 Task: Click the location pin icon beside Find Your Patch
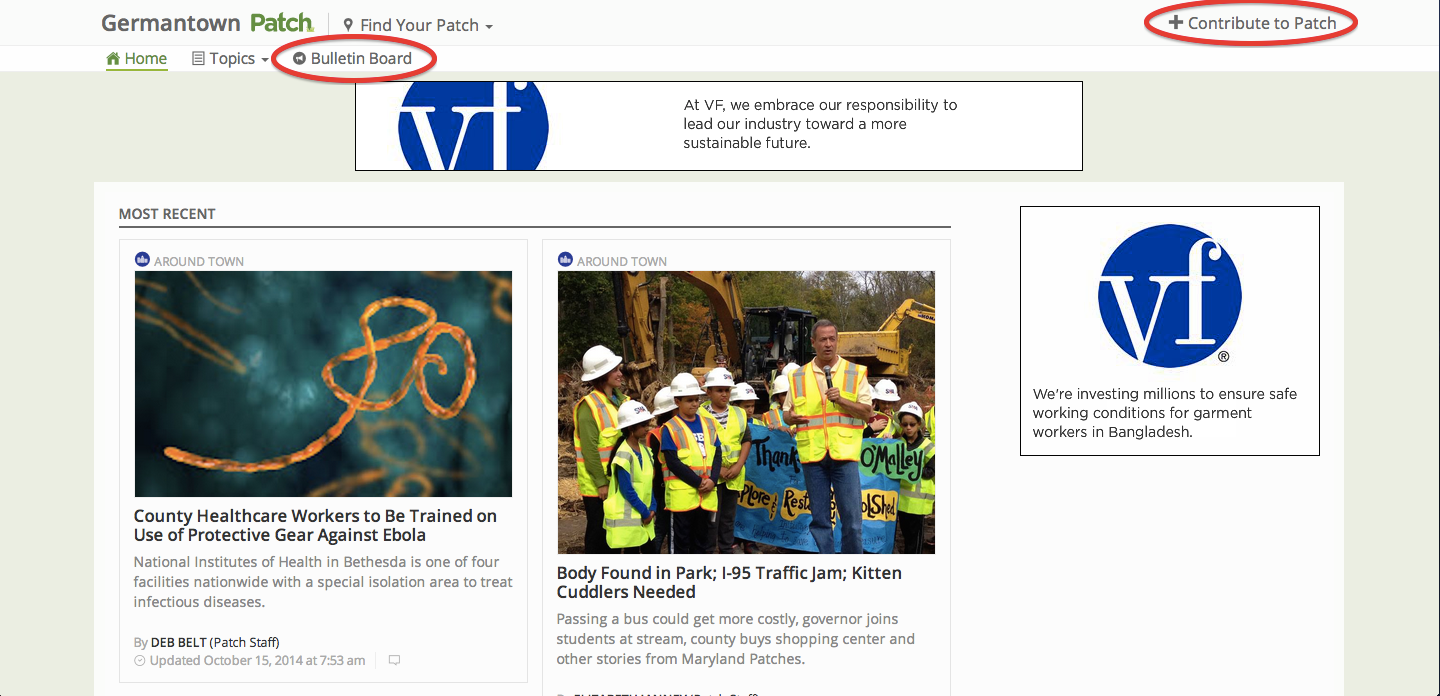click(x=348, y=25)
